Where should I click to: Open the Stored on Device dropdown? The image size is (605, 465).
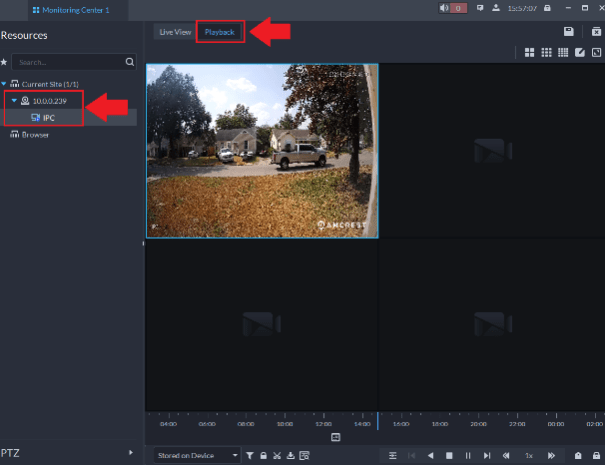[198, 455]
